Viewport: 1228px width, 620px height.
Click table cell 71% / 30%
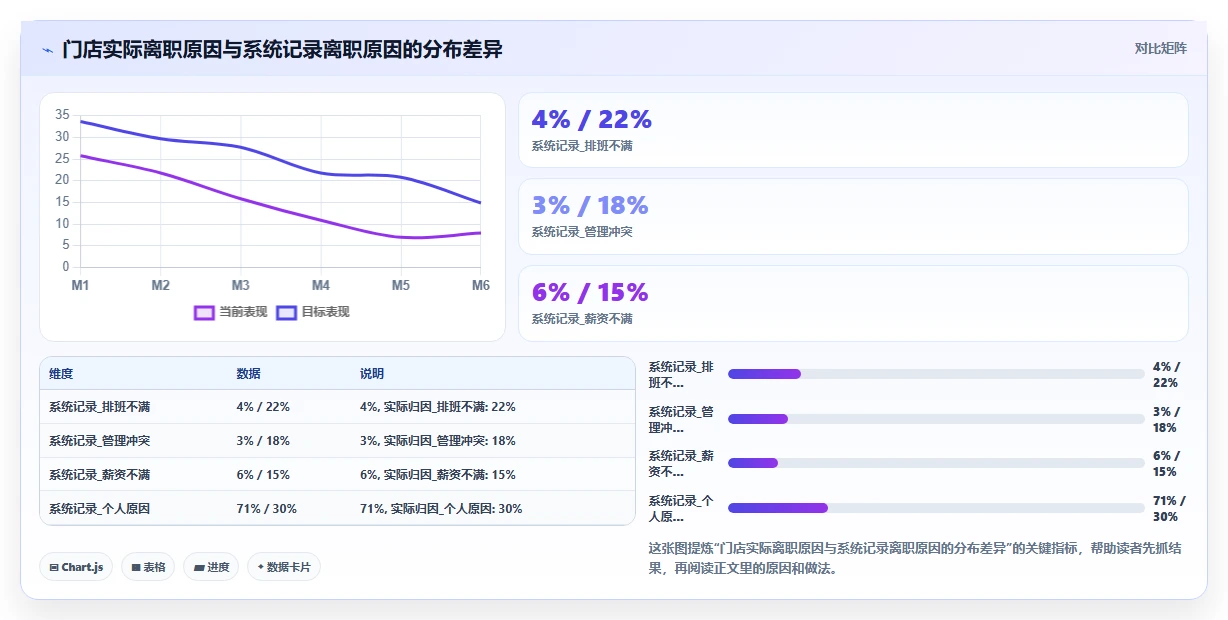pyautogui.click(x=267, y=509)
